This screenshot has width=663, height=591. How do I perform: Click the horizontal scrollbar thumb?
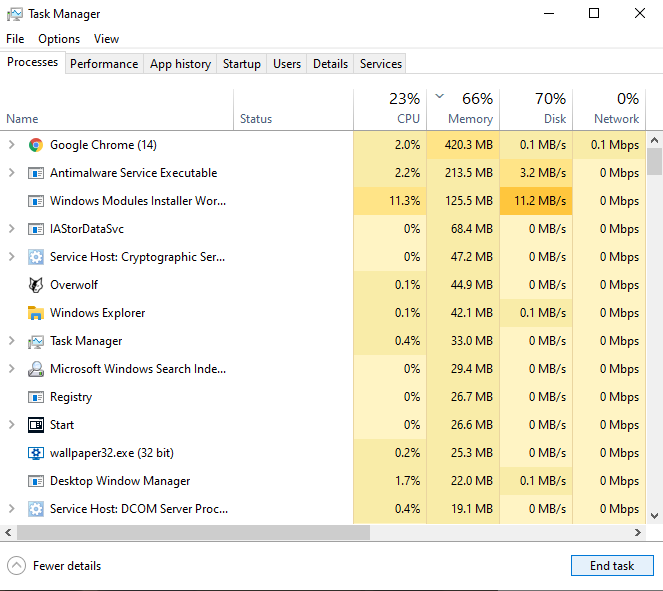coord(193,533)
